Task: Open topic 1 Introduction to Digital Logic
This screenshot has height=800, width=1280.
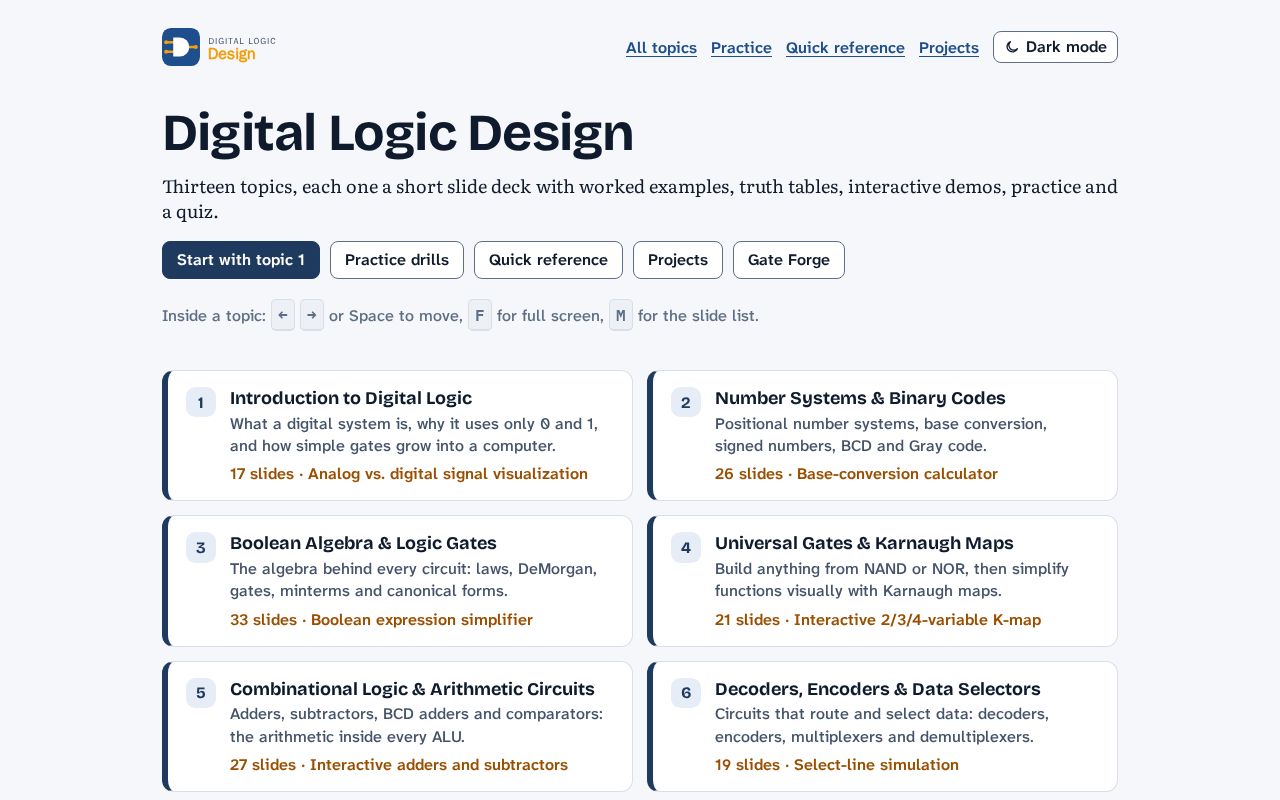Action: coord(397,435)
